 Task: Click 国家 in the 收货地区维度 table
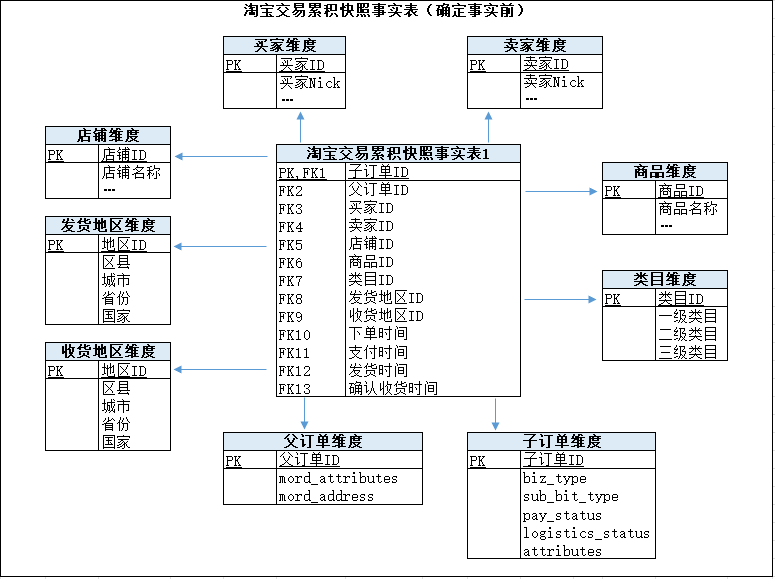point(116,442)
